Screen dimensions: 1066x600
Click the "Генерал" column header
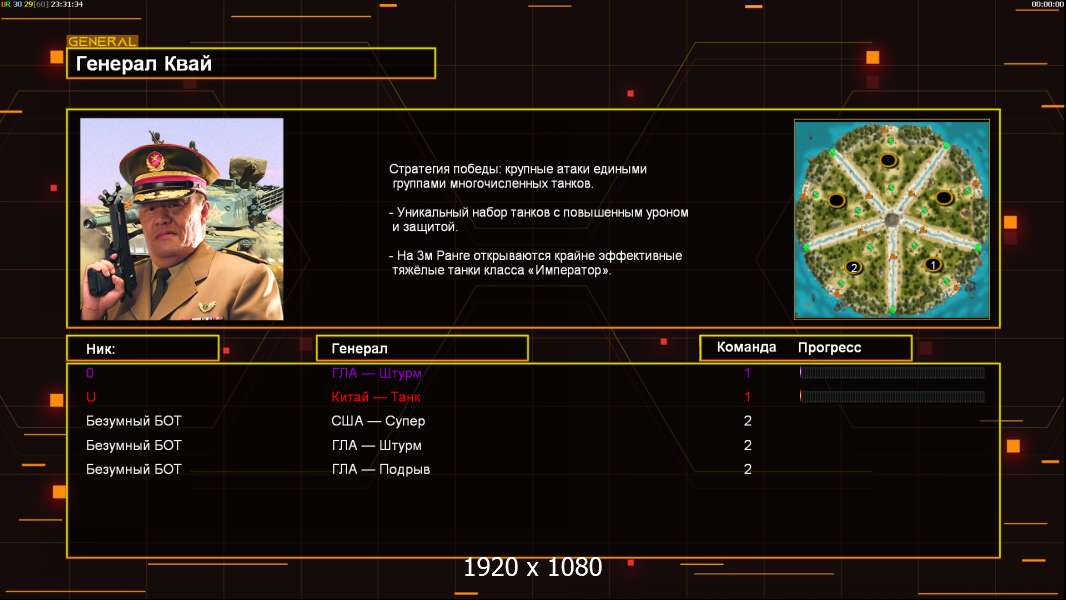422,349
